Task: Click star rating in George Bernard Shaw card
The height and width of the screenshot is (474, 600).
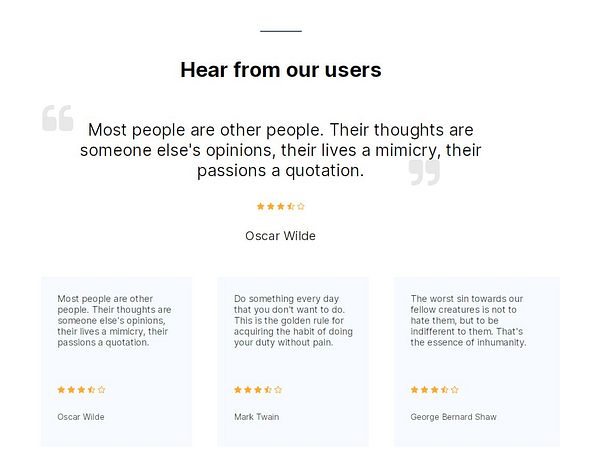Action: (x=435, y=390)
